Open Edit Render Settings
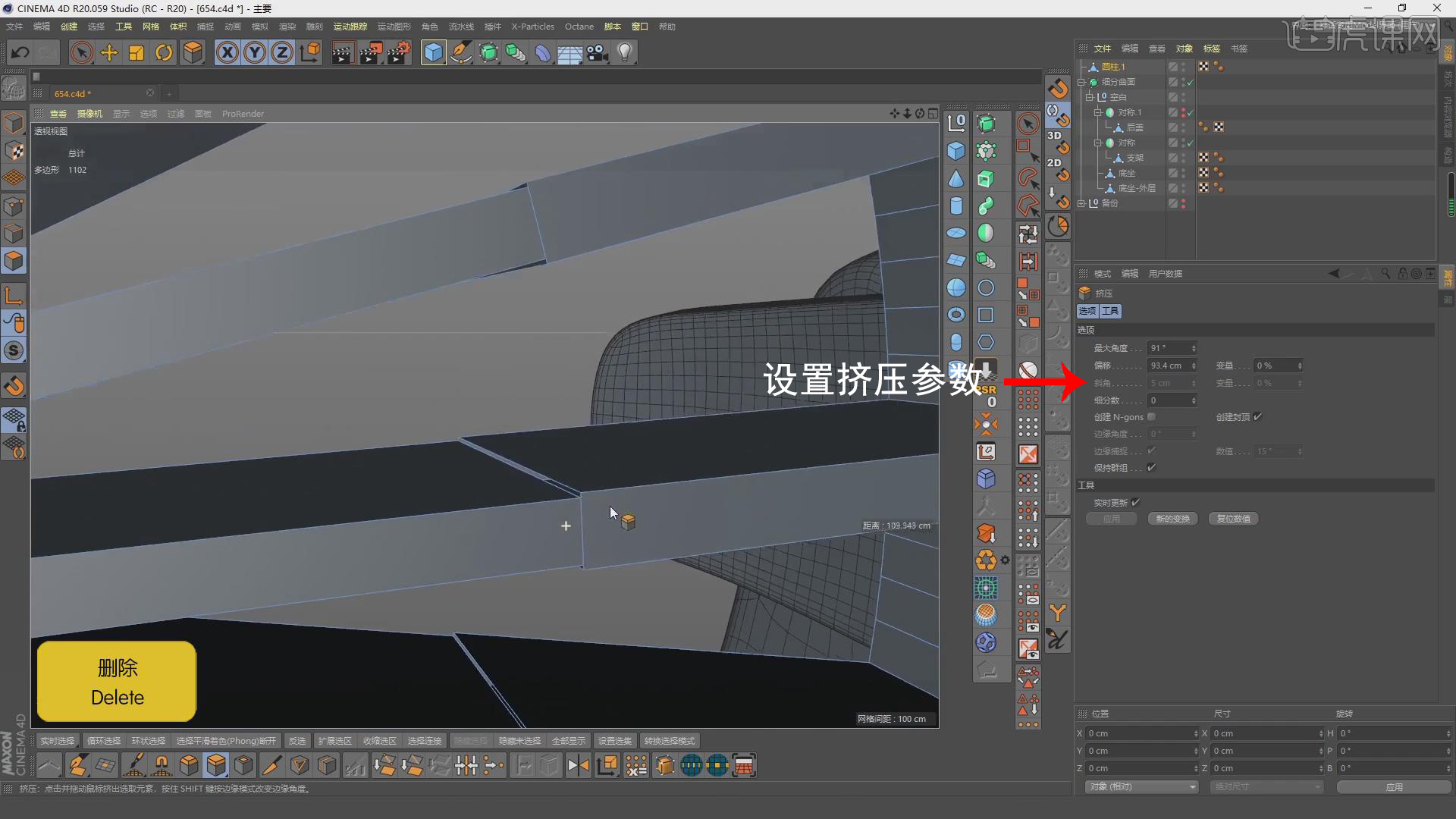Screen dimensions: 1456x819 coord(397,52)
